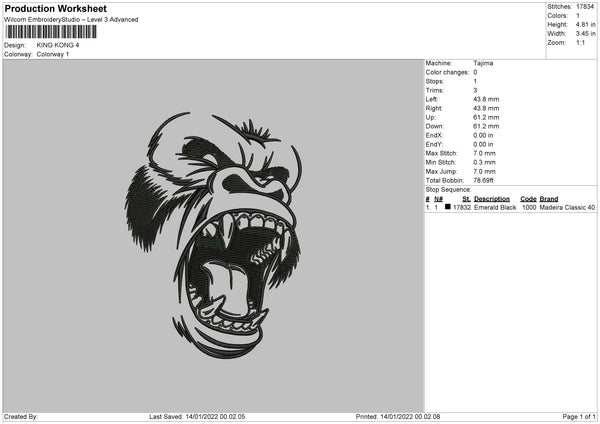Select the Madeira Classic 40 brand entry
The height and width of the screenshot is (424, 600).
567,207
